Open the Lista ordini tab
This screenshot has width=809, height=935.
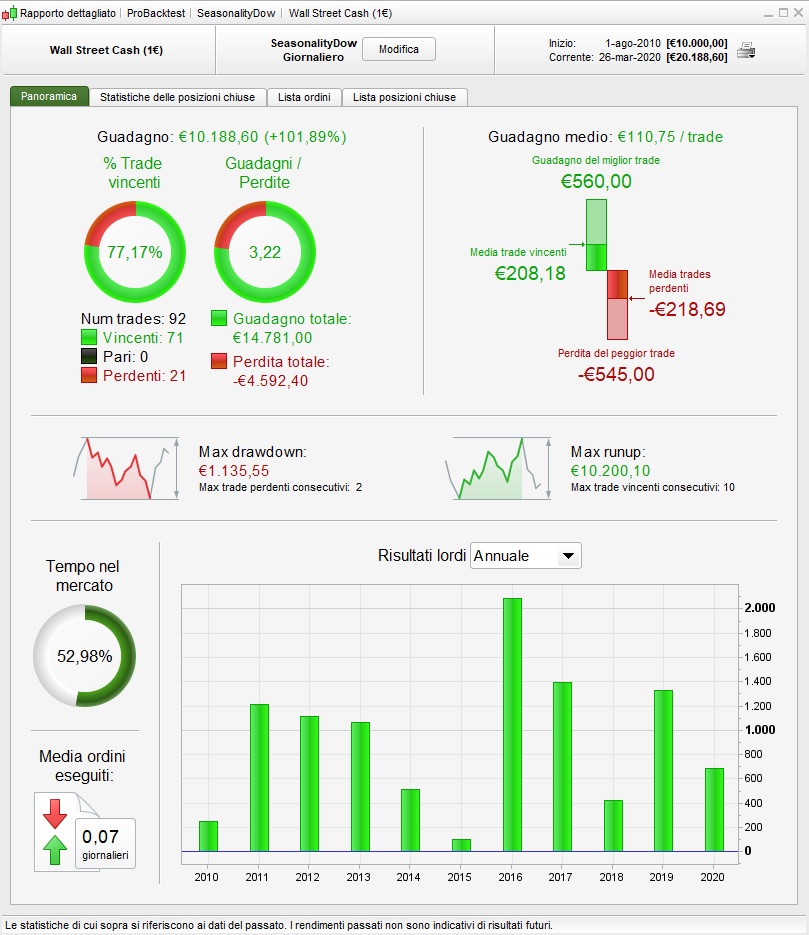pyautogui.click(x=304, y=97)
